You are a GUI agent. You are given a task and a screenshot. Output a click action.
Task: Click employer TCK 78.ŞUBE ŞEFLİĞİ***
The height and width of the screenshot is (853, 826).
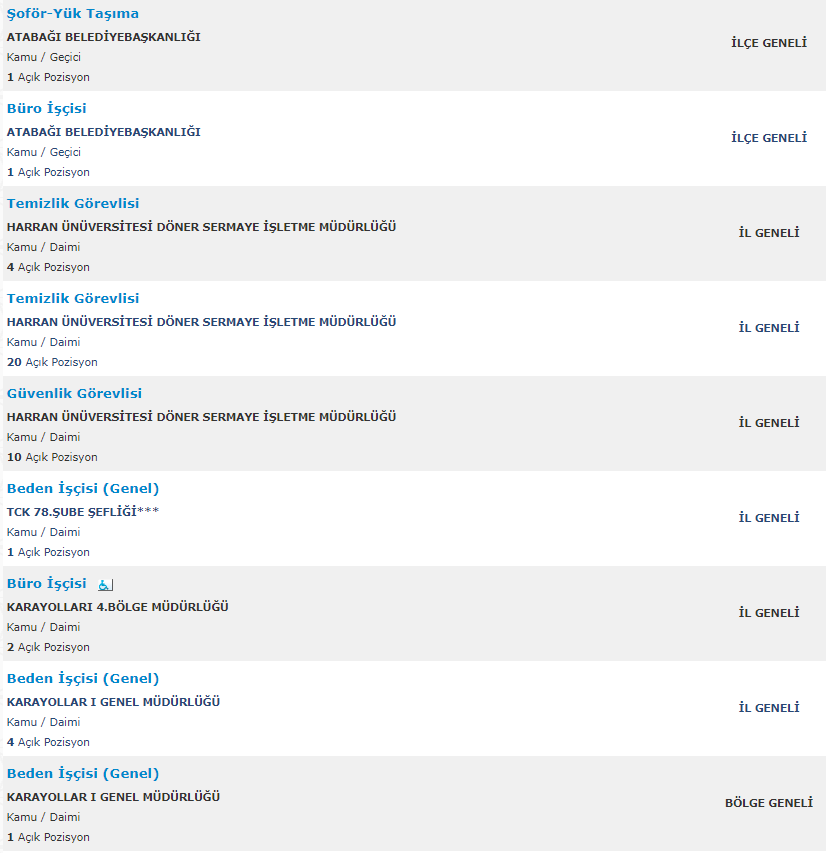[x=83, y=512]
